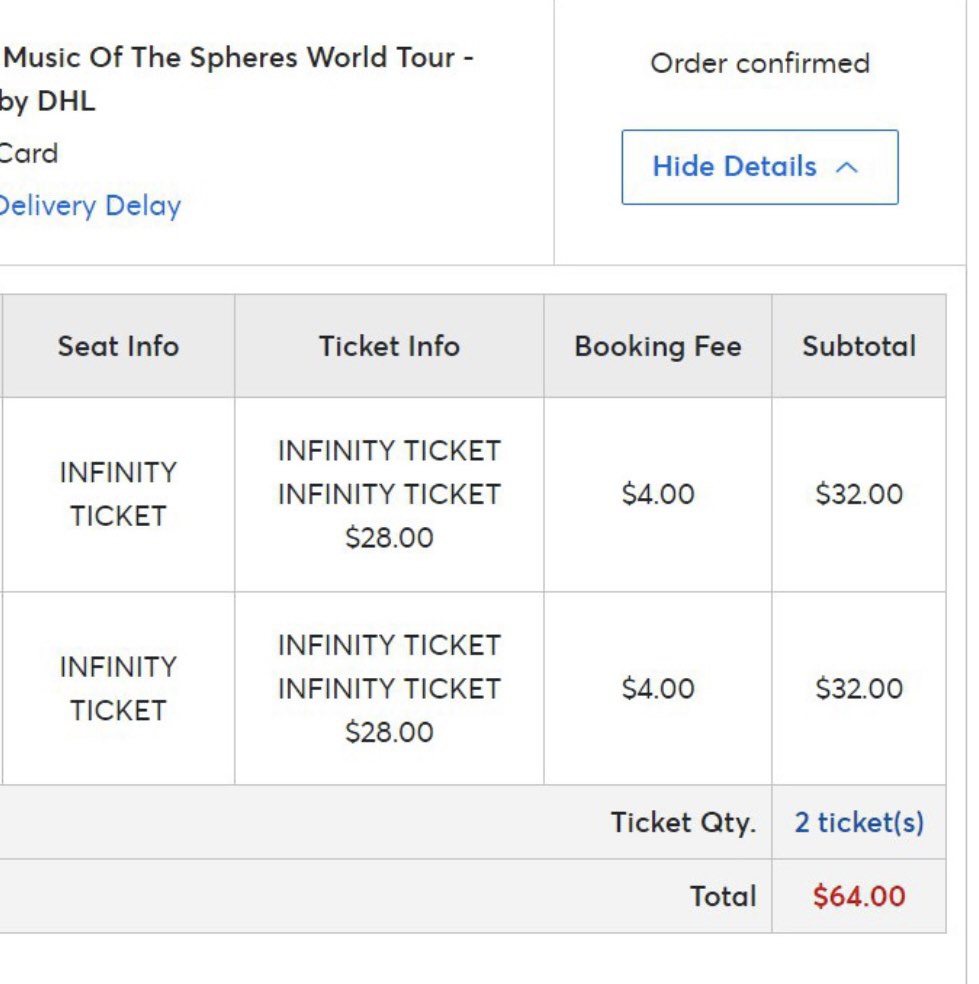Click the 2 ticket(s) link
The height and width of the screenshot is (984, 979).
[x=860, y=822]
